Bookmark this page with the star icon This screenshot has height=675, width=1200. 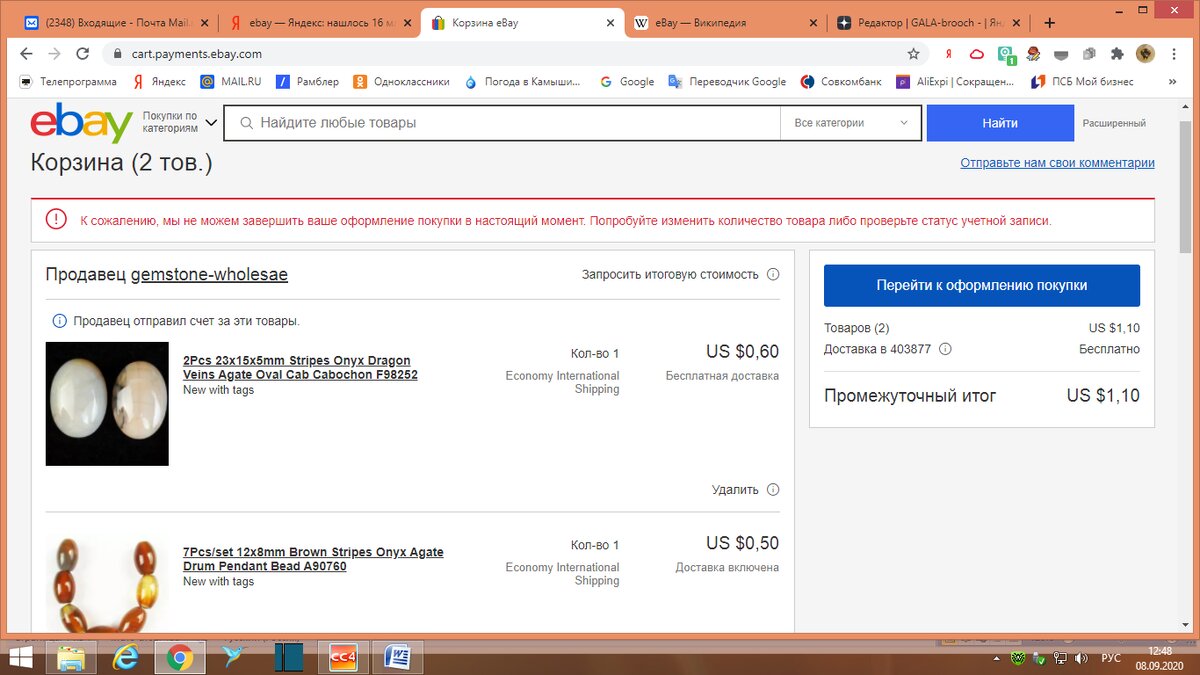click(x=913, y=54)
